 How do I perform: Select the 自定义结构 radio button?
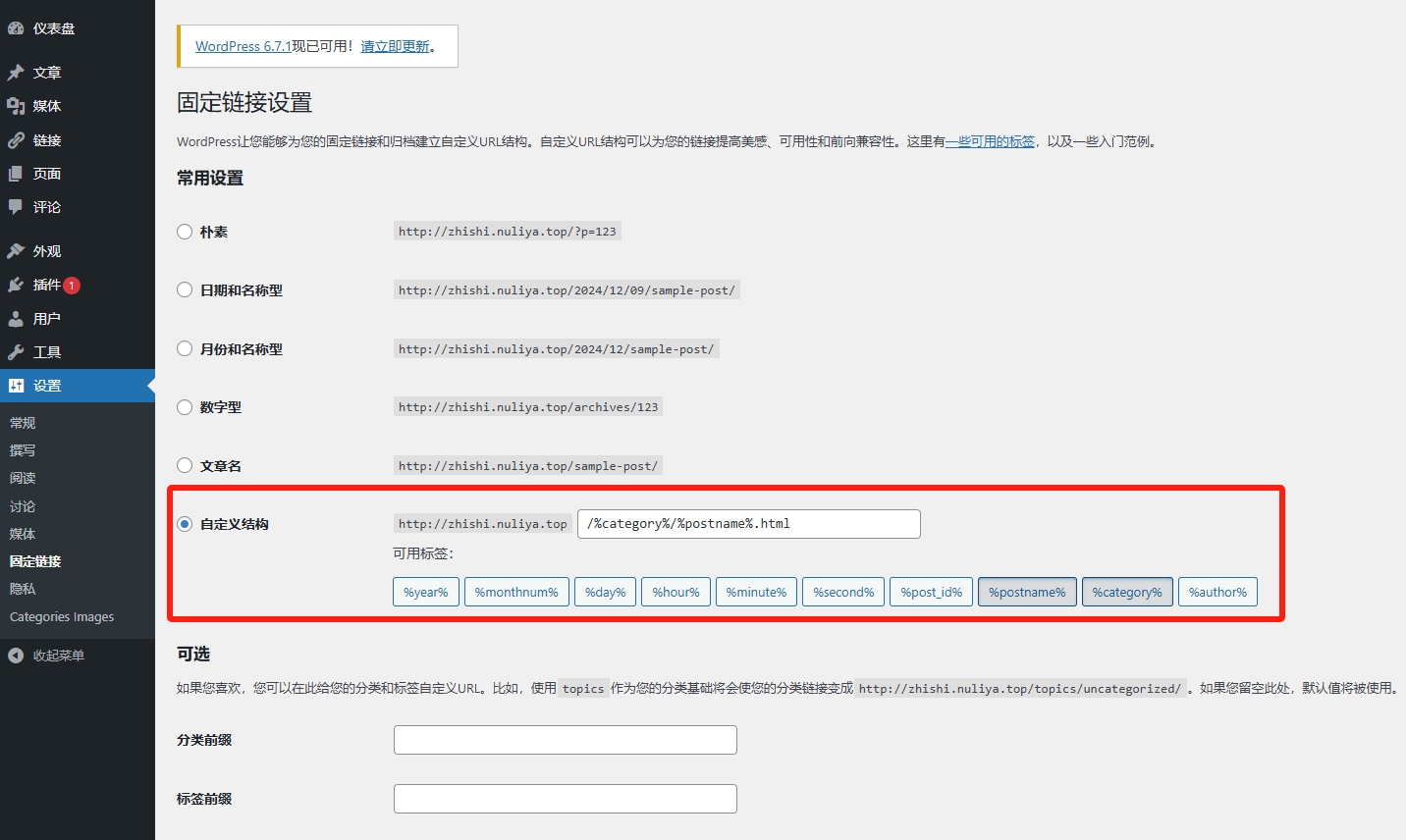[x=185, y=524]
